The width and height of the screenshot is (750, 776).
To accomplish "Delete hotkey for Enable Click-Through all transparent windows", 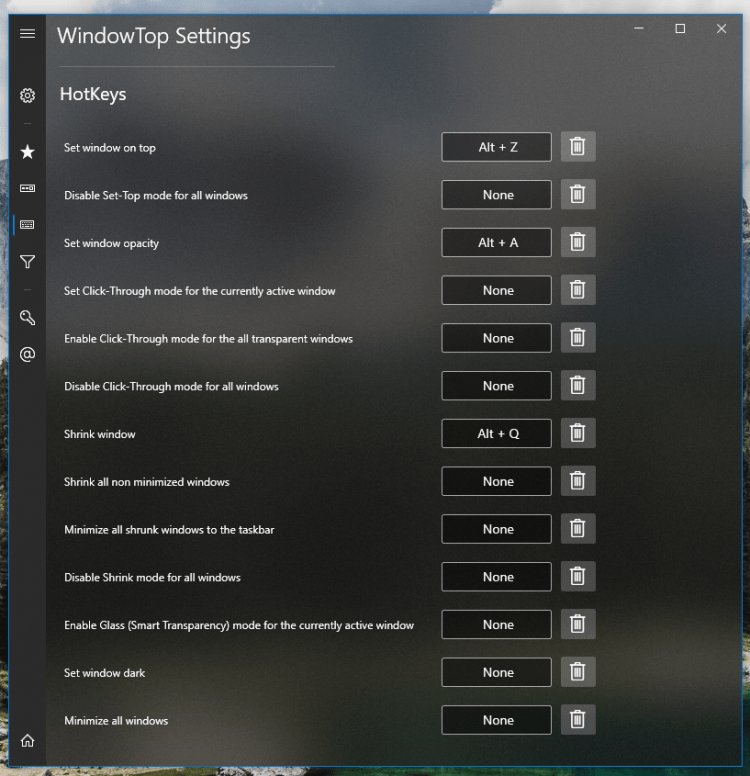I will click(x=578, y=338).
